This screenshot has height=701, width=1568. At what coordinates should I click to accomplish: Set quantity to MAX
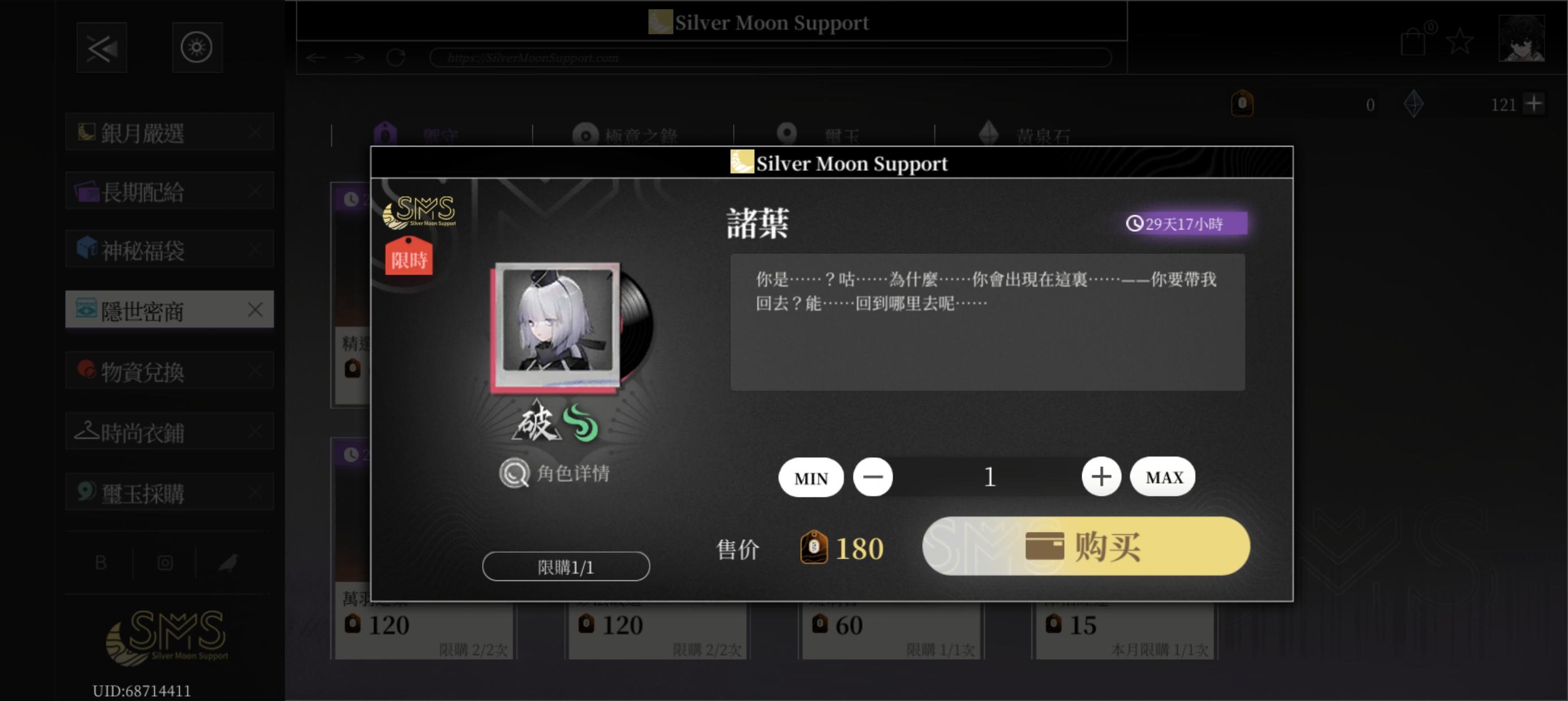tap(1162, 477)
